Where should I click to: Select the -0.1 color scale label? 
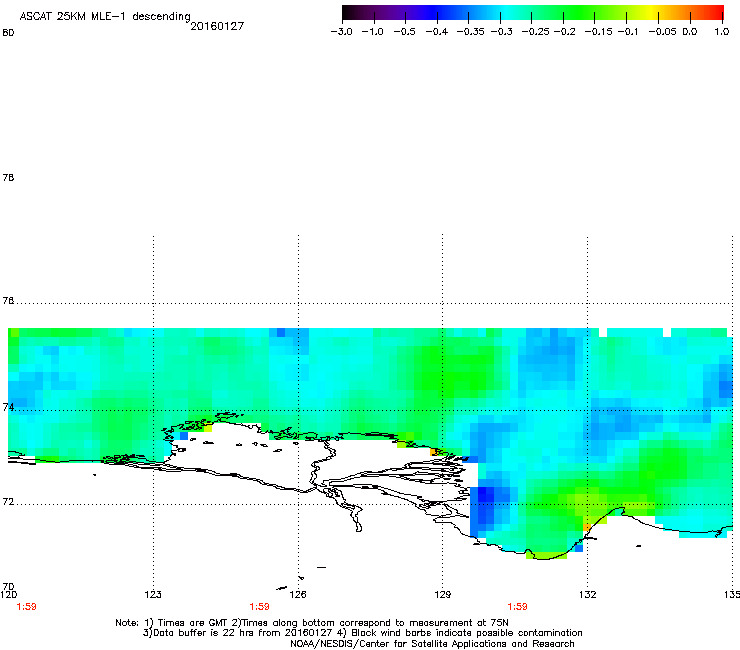[x=627, y=32]
